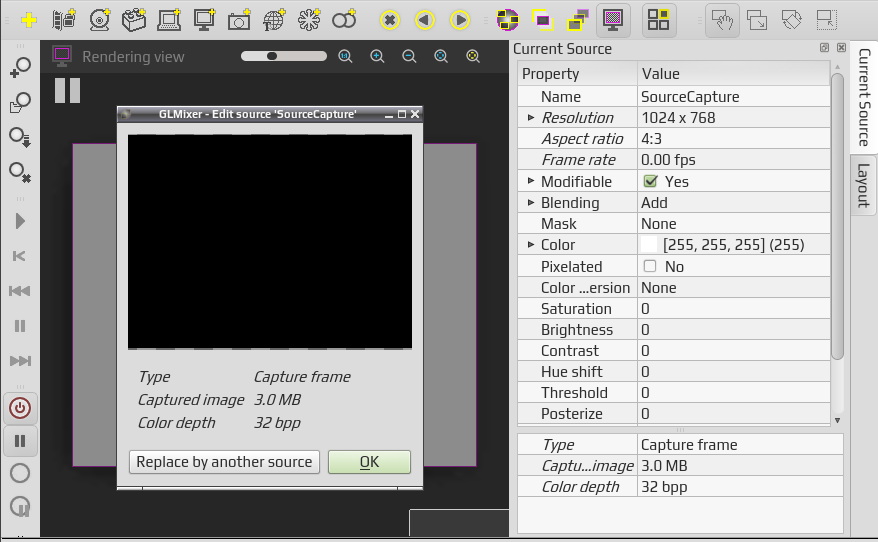Toggle the Pixelated 'No' checkbox
The width and height of the screenshot is (878, 542).
coord(650,266)
